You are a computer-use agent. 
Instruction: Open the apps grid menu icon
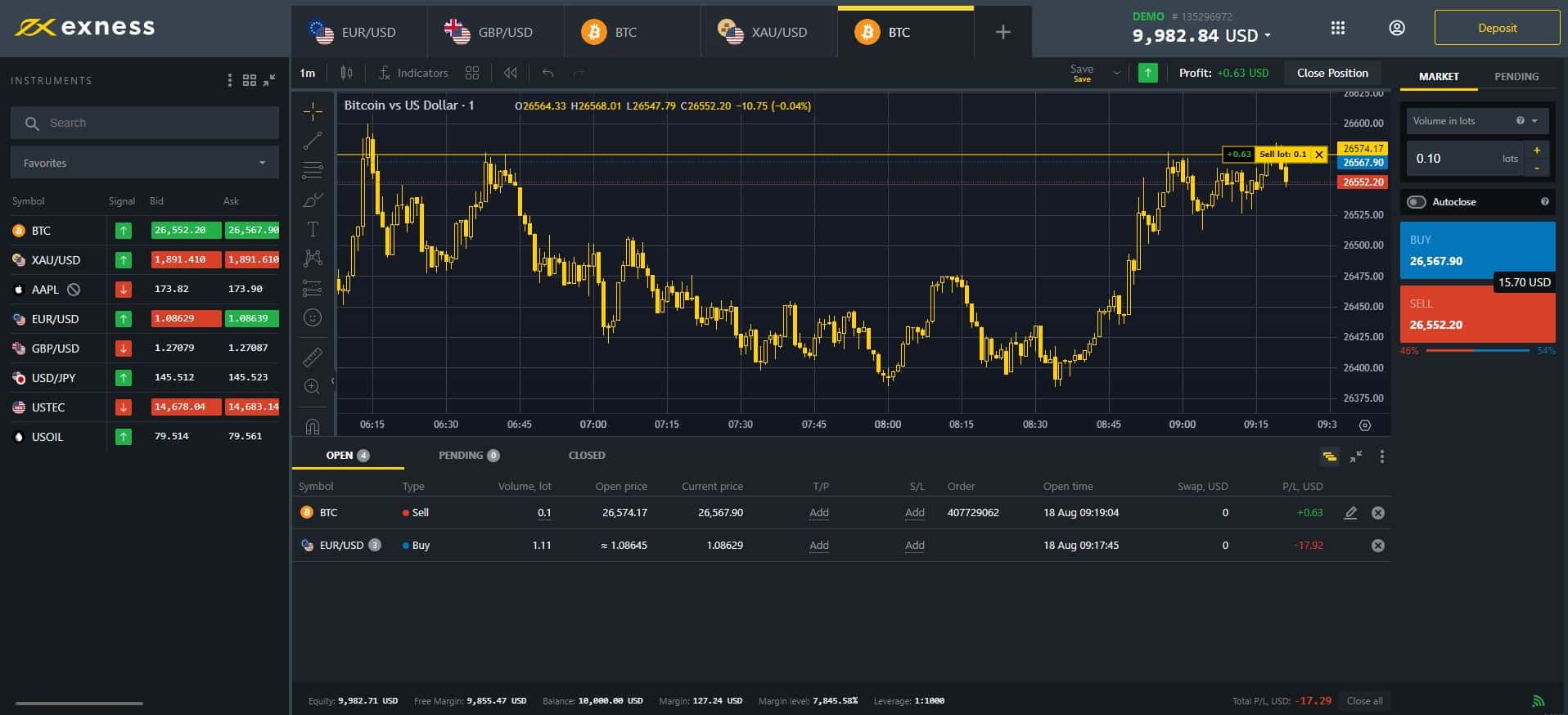pos(1338,28)
